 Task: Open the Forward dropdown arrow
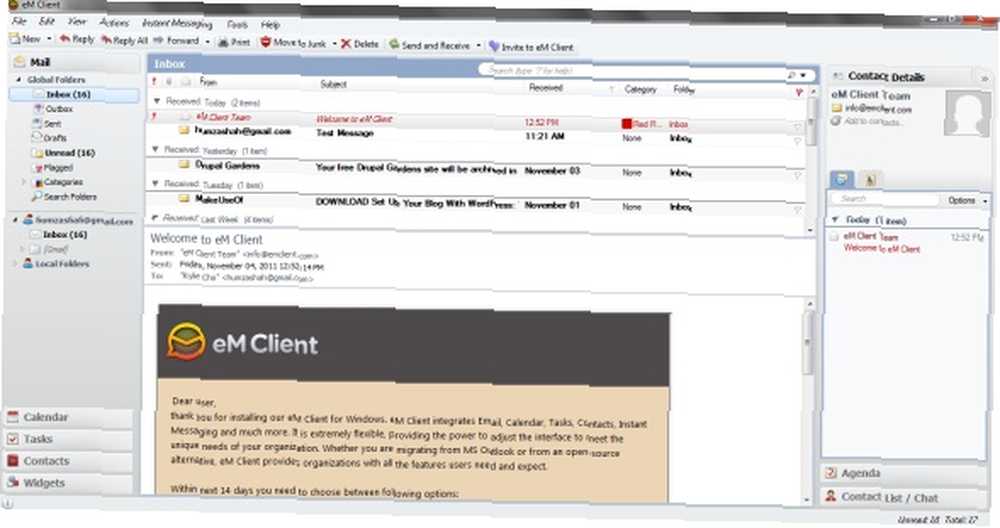pyautogui.click(x=207, y=41)
